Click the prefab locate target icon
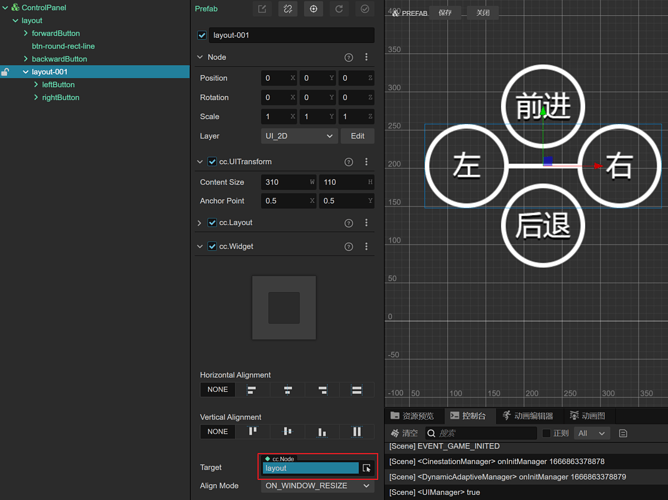 tap(313, 9)
